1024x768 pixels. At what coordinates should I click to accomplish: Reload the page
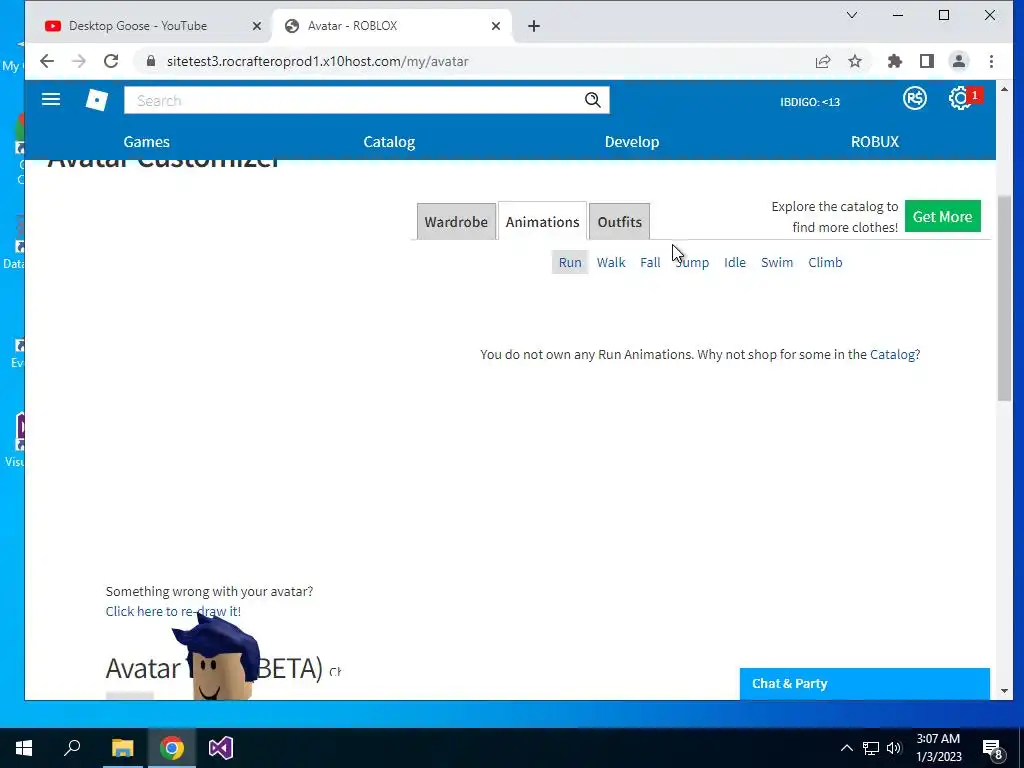[111, 61]
